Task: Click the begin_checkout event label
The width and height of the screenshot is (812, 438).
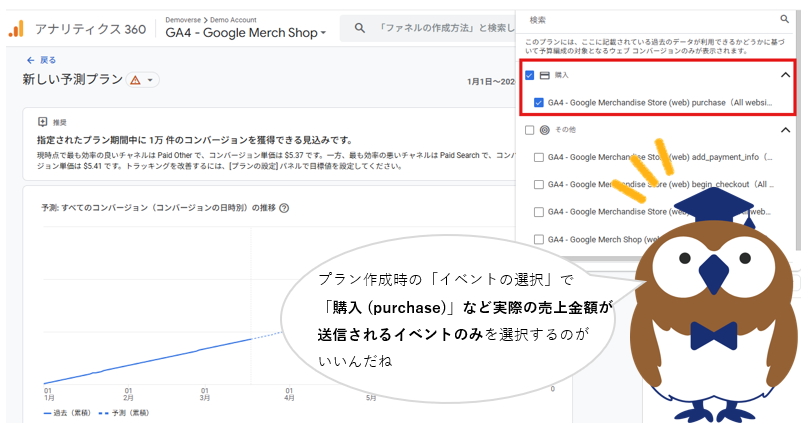Action: click(x=661, y=184)
